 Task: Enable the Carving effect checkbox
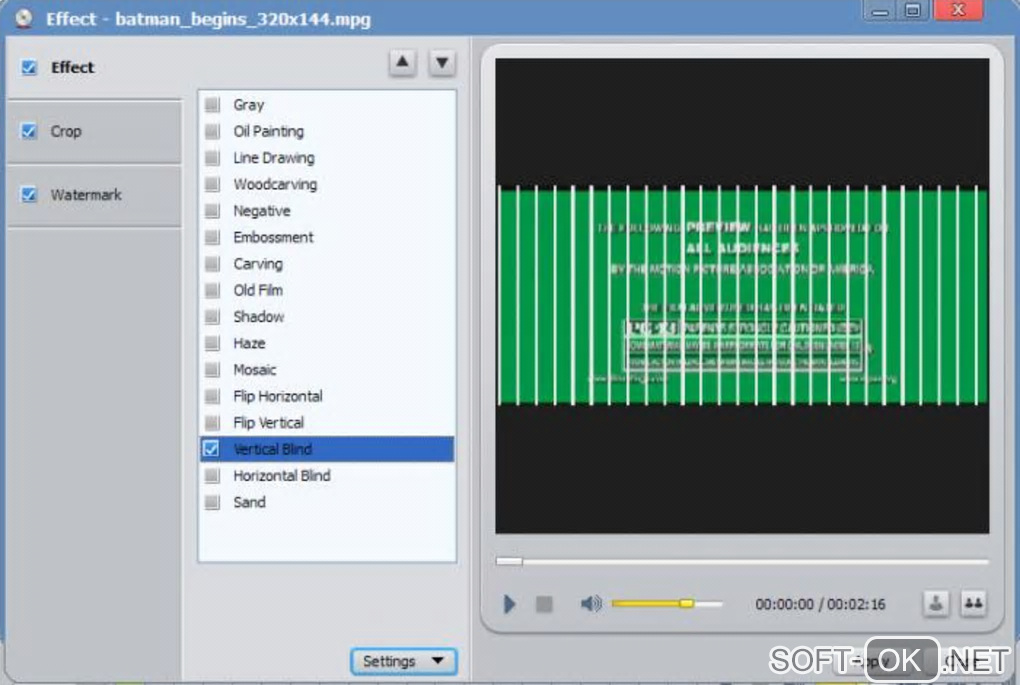click(212, 263)
